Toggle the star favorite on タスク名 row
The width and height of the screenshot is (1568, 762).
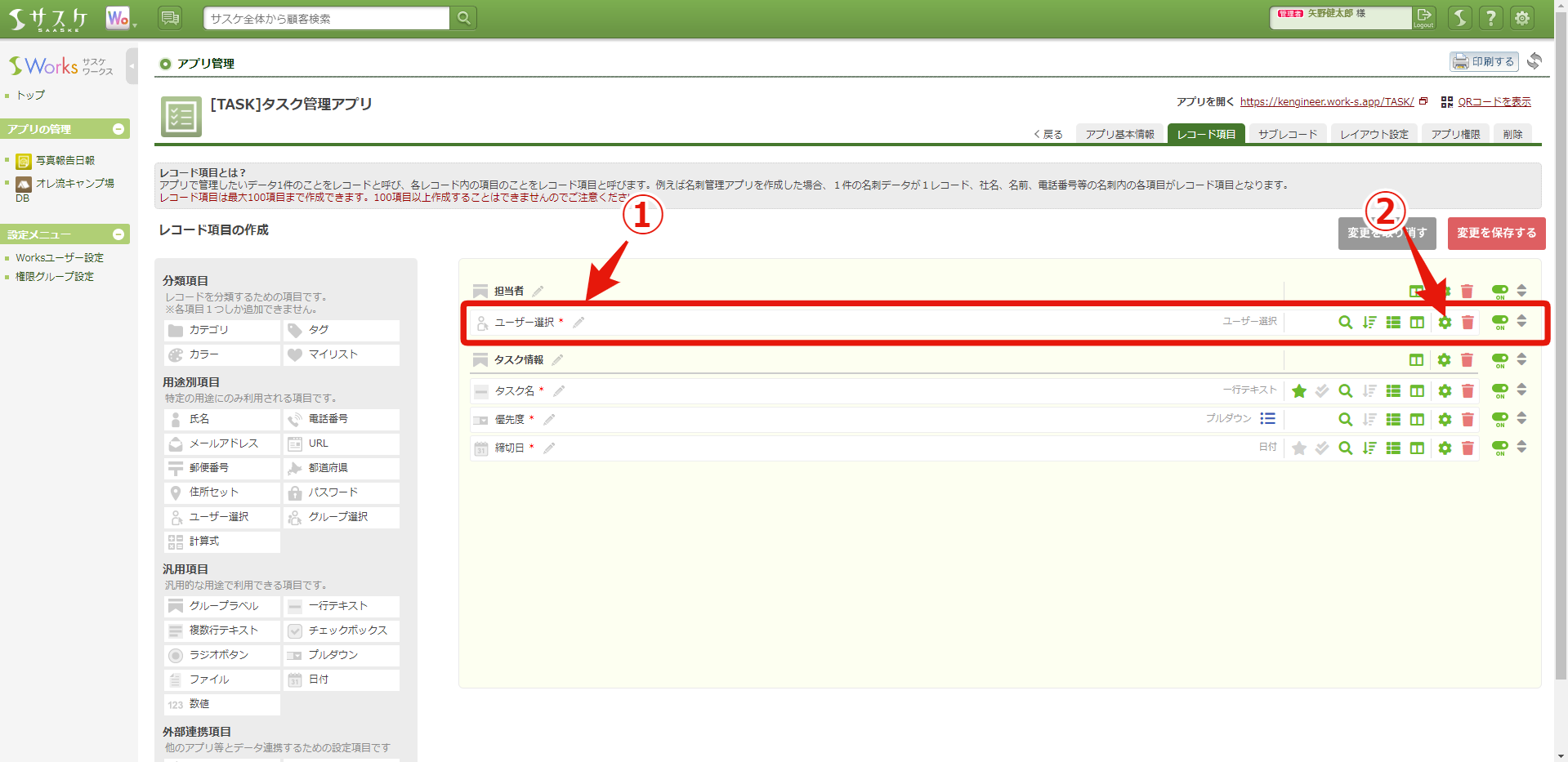click(1299, 390)
